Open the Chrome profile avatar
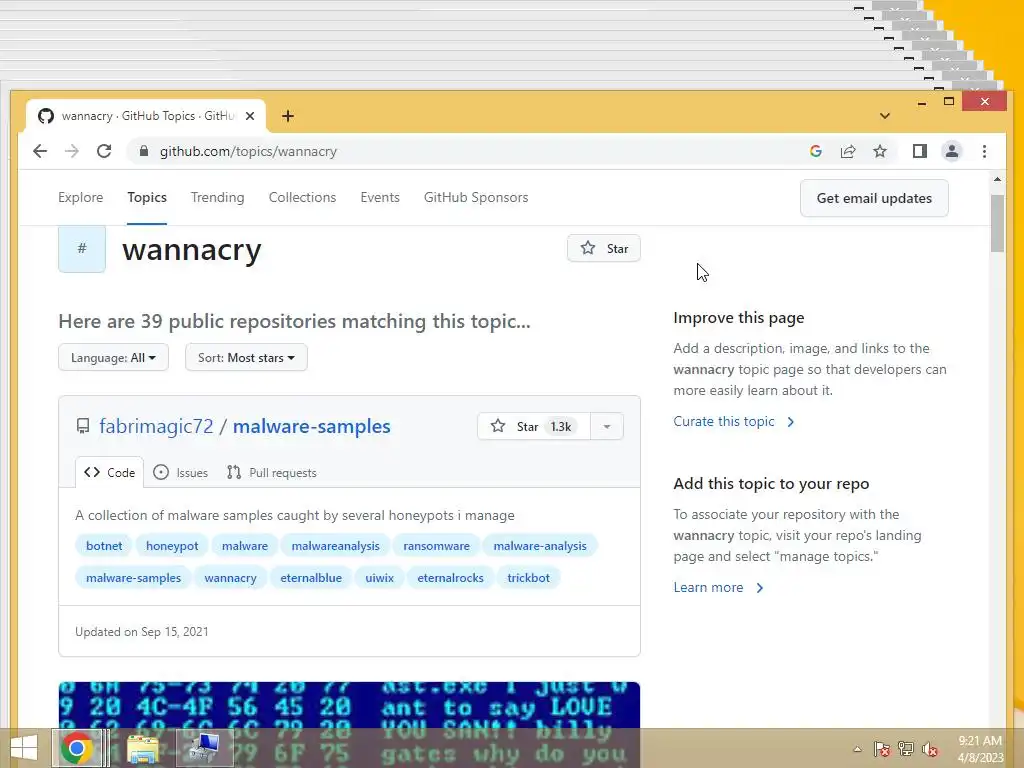 click(x=952, y=152)
